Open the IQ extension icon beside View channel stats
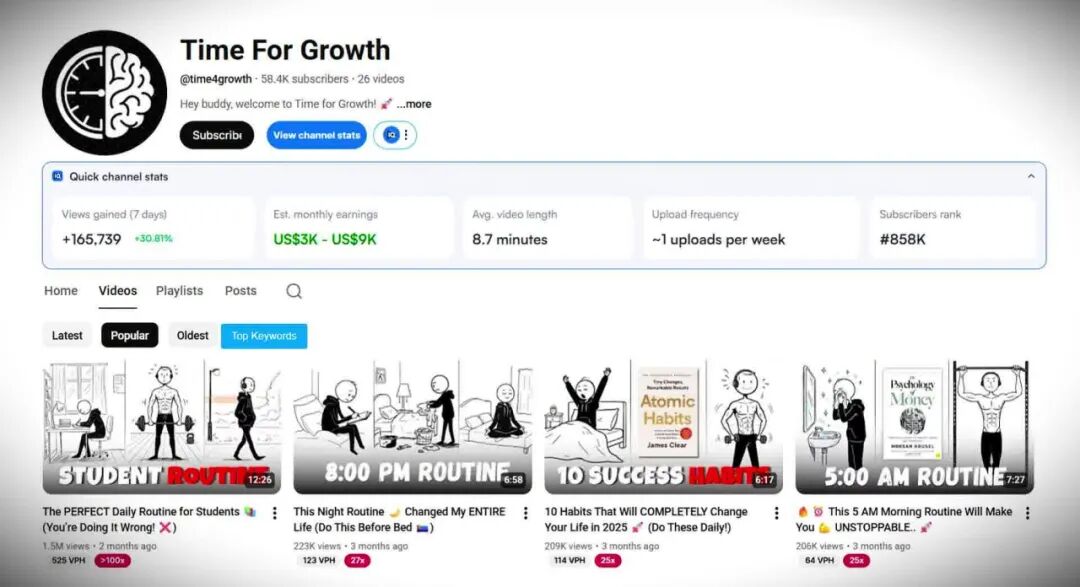 391,135
